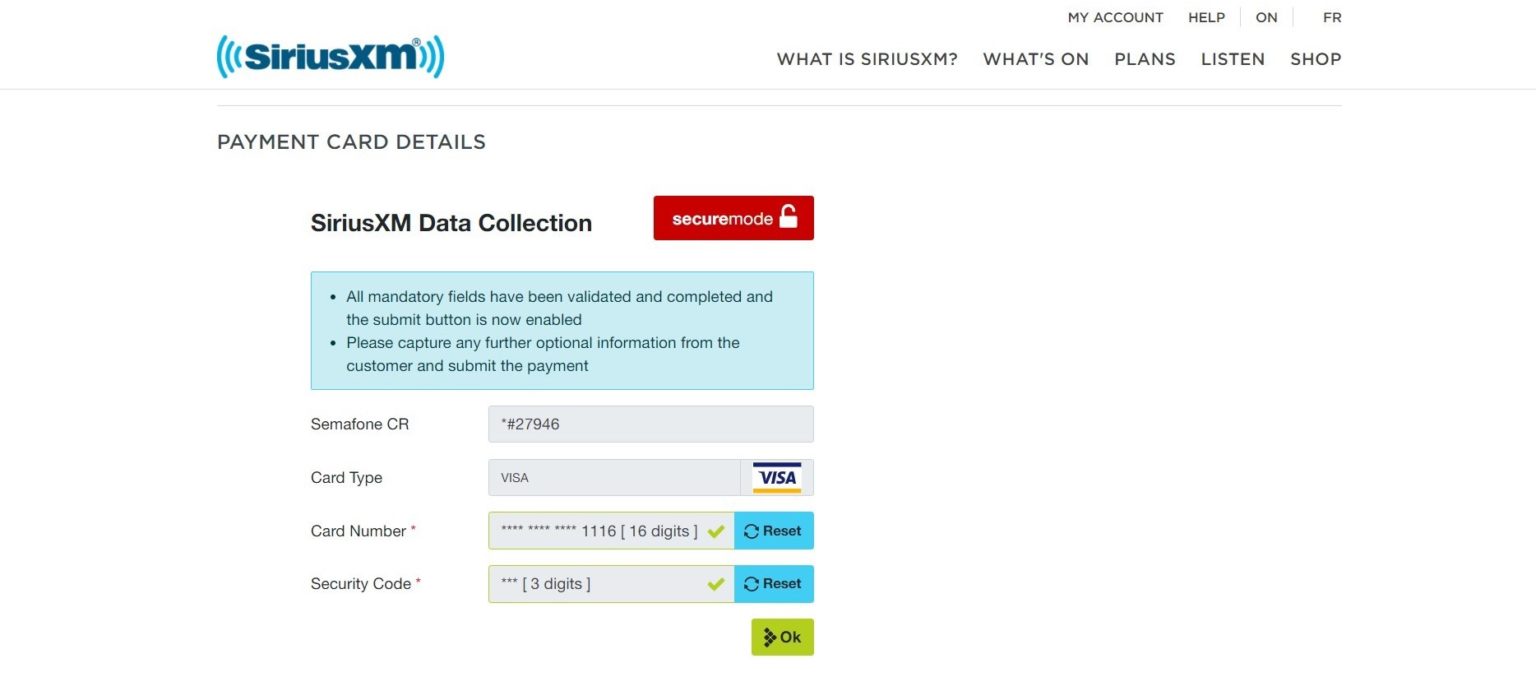This screenshot has height=691, width=1536.
Task: Click the SiriusXM logo
Action: click(330, 57)
